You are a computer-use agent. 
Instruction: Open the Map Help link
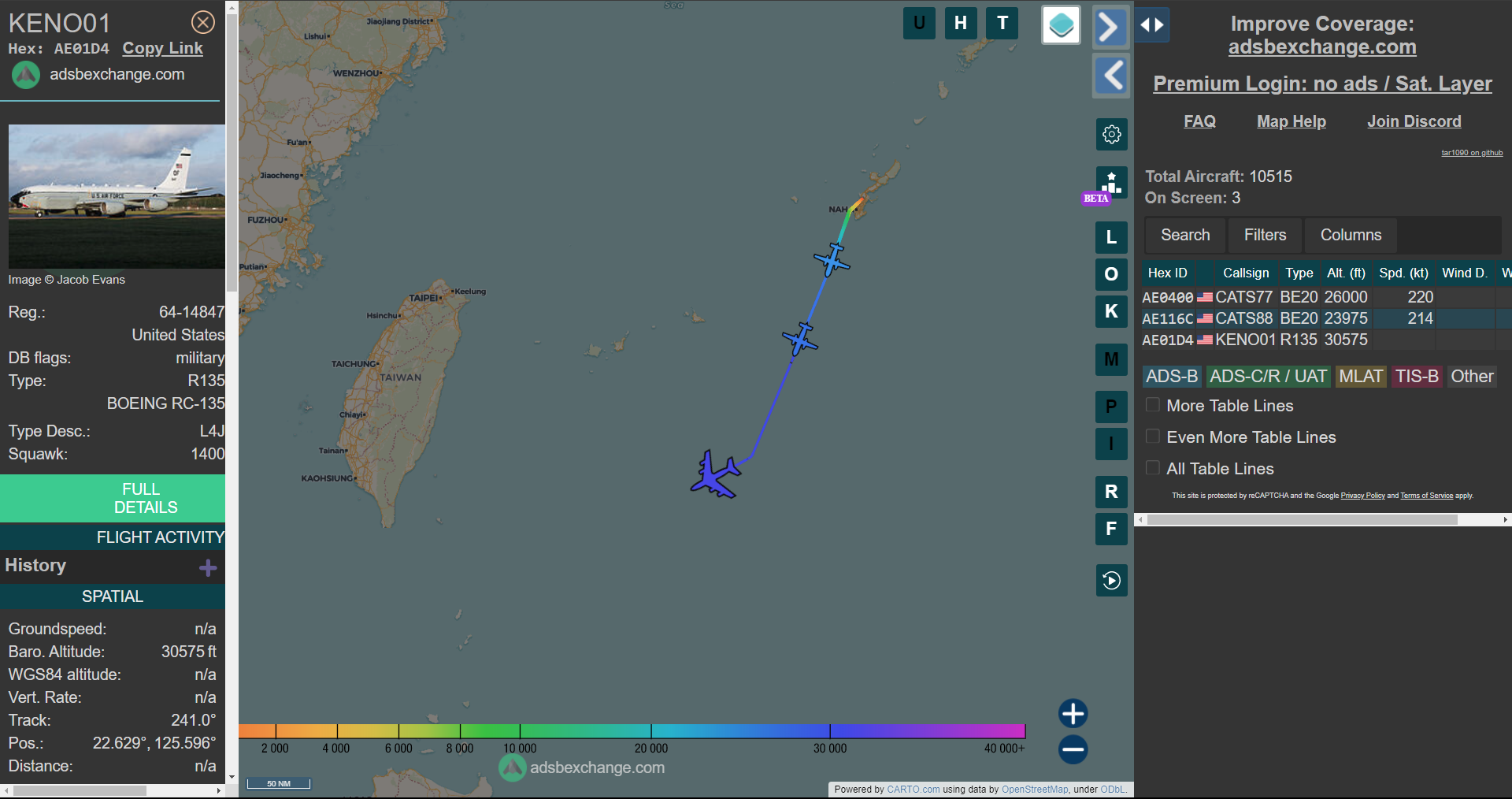(1291, 121)
